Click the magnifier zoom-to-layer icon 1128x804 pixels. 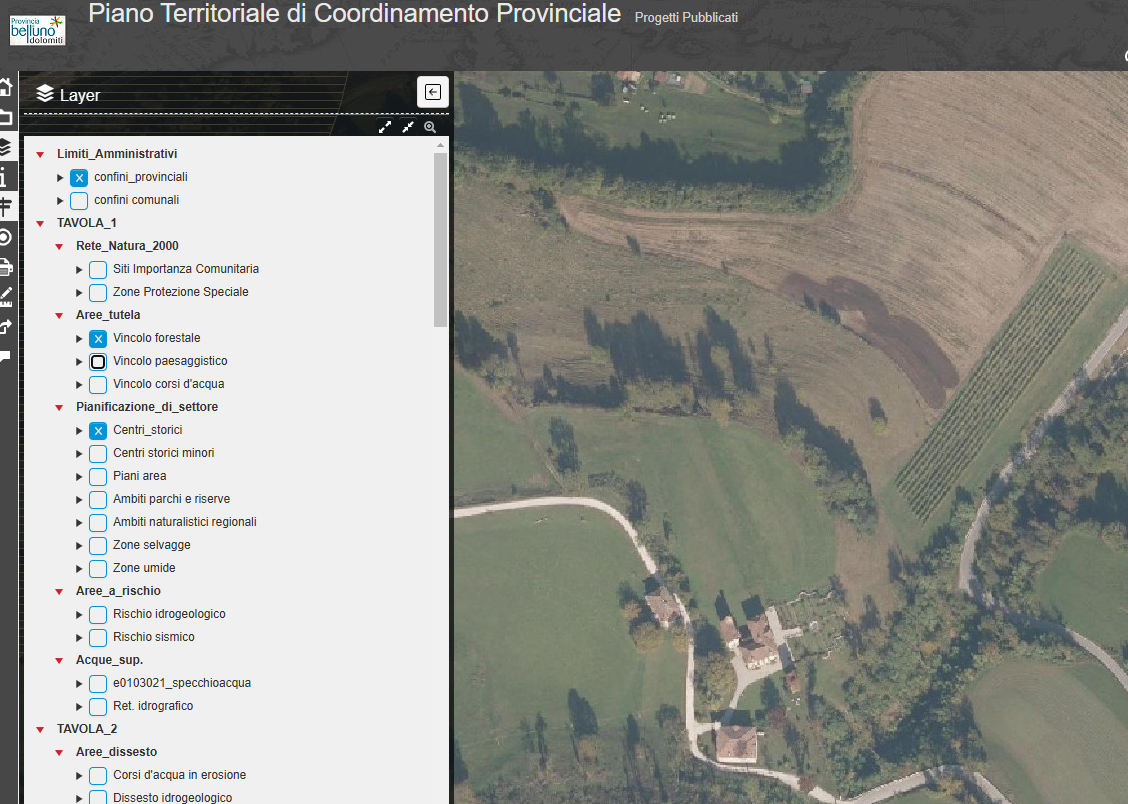click(430, 127)
